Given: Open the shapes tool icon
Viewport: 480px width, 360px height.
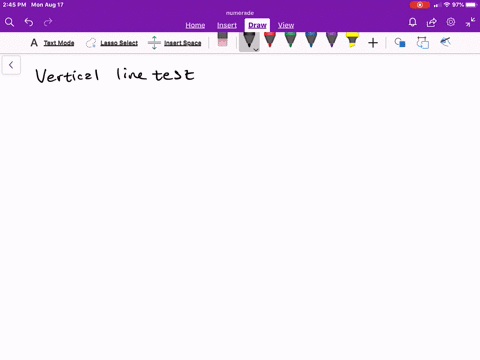Looking at the screenshot, I should pyautogui.click(x=400, y=43).
